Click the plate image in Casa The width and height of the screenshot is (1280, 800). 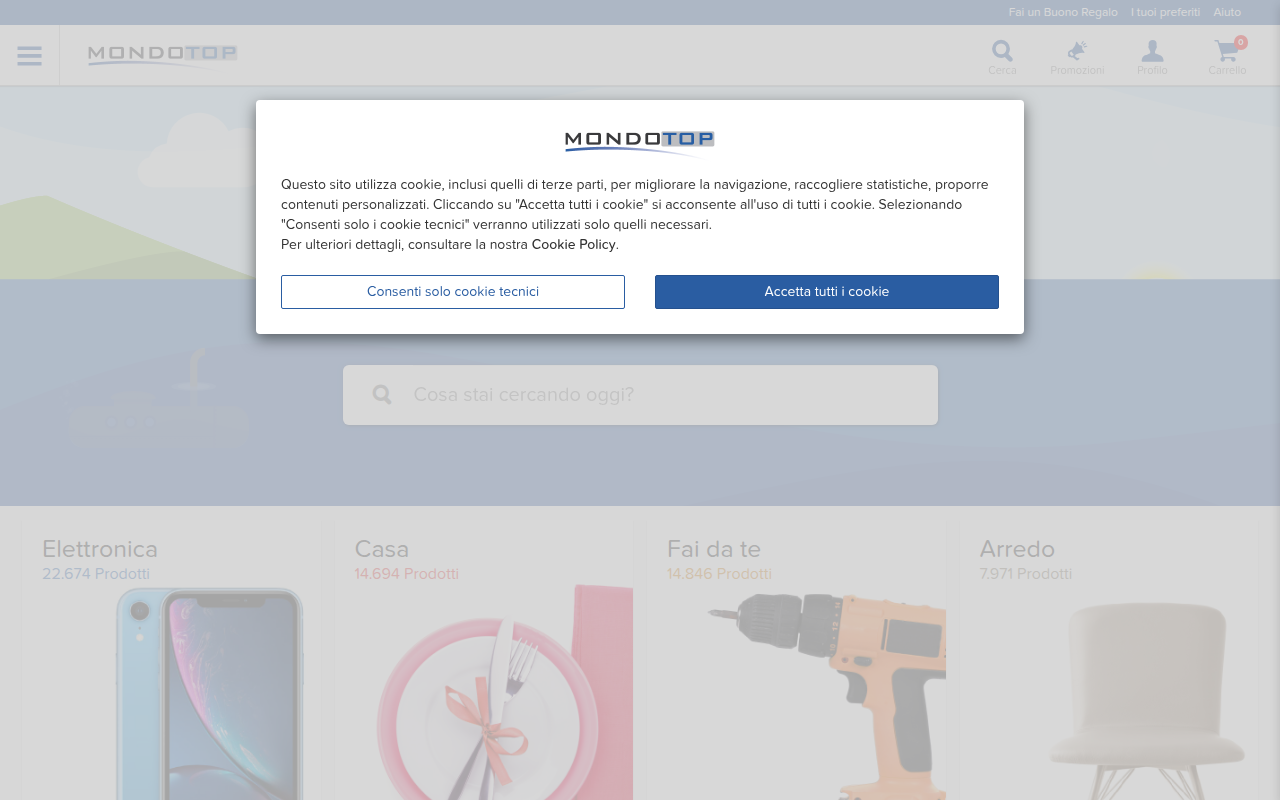pos(503,693)
